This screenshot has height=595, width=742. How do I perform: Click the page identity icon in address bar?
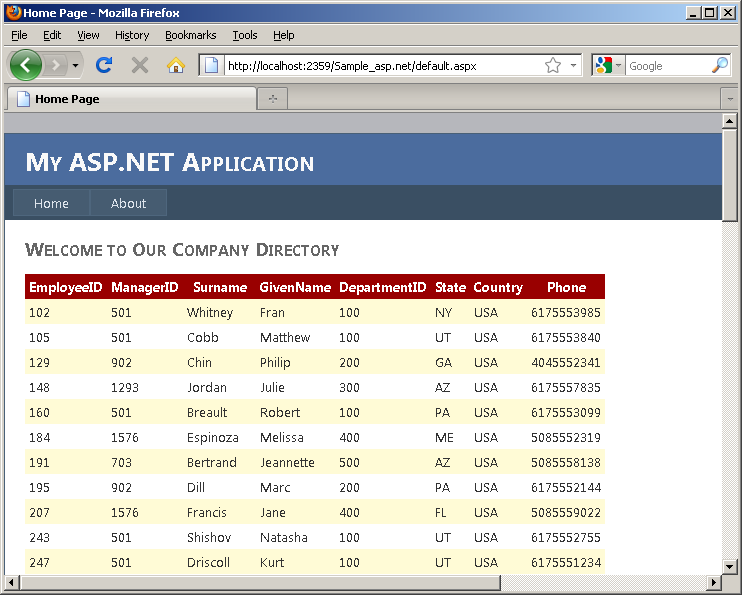pos(211,65)
